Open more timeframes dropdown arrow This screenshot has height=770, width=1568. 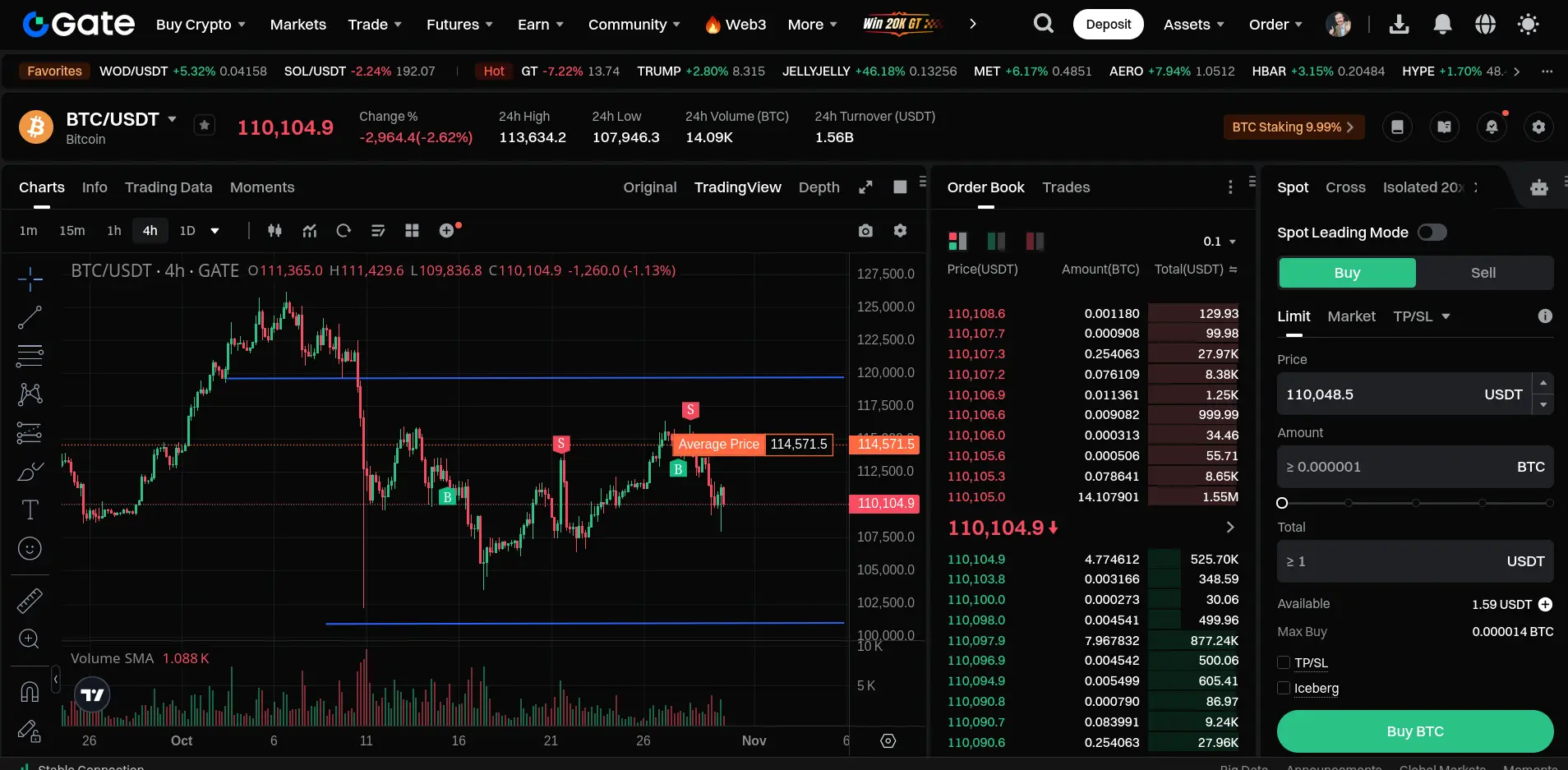point(215,231)
